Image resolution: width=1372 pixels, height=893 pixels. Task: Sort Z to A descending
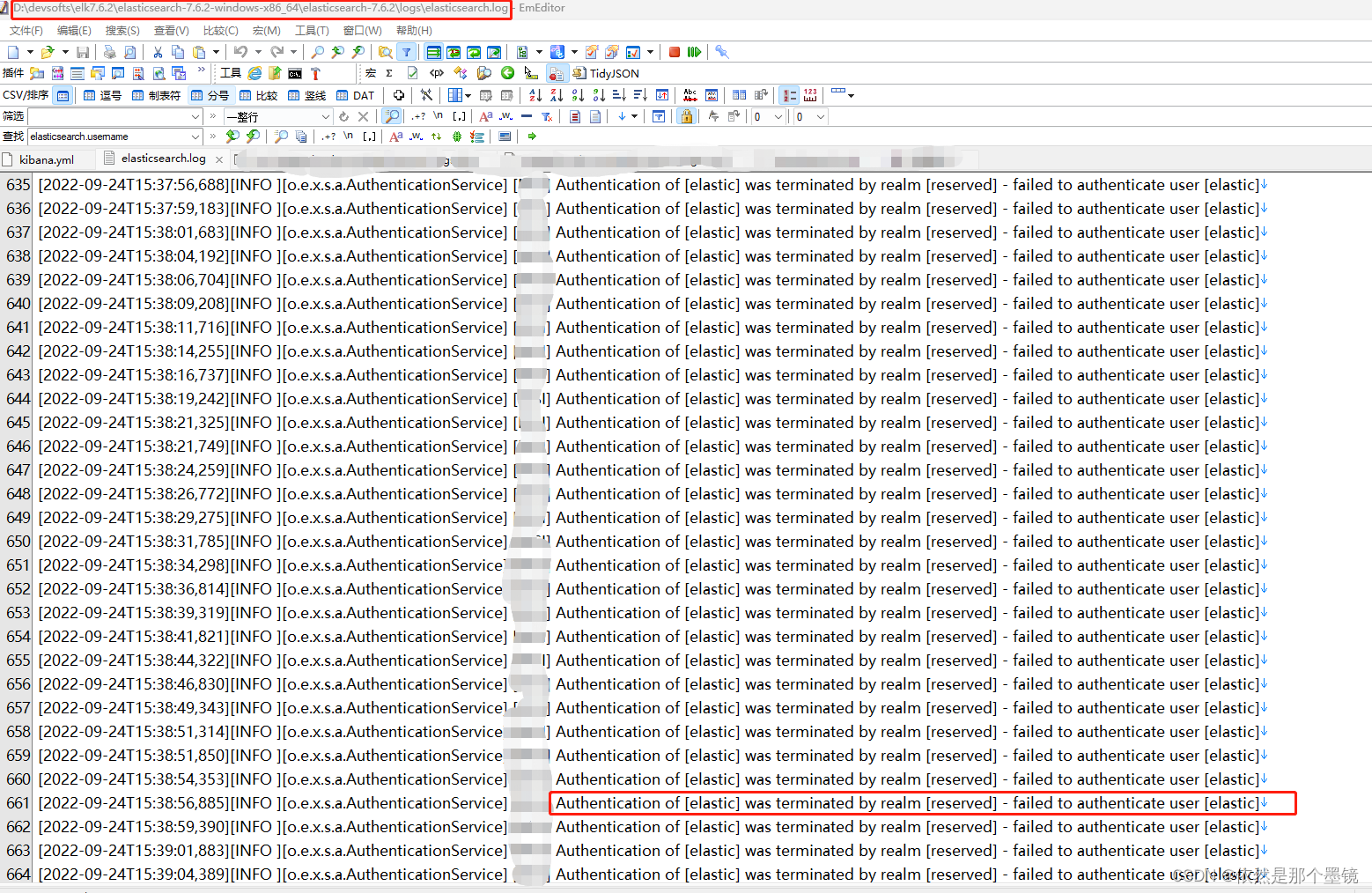click(557, 95)
